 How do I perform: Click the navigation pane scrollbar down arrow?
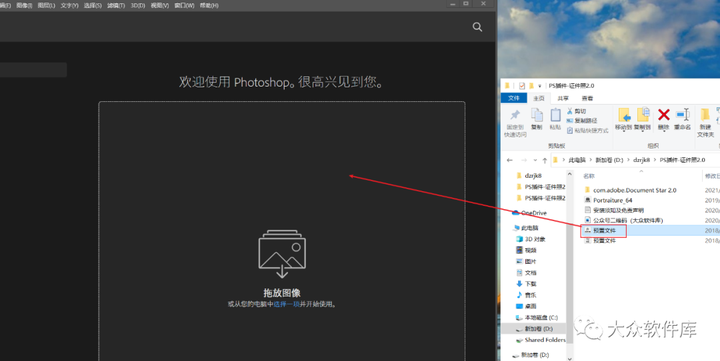tap(570, 358)
